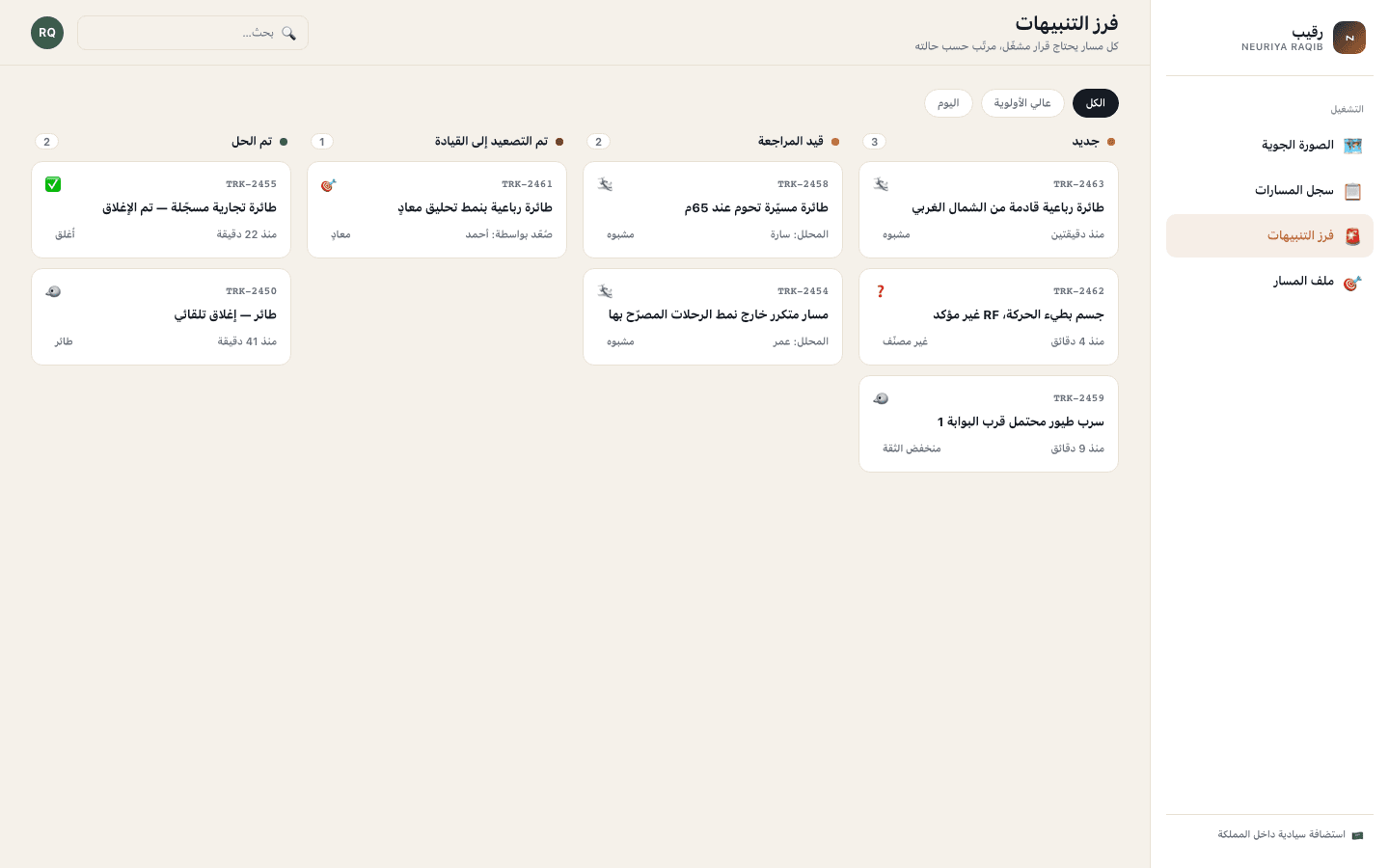
Task: Open طائرة رباعية بنمط تحليق معادٍ card
Action: point(437,209)
